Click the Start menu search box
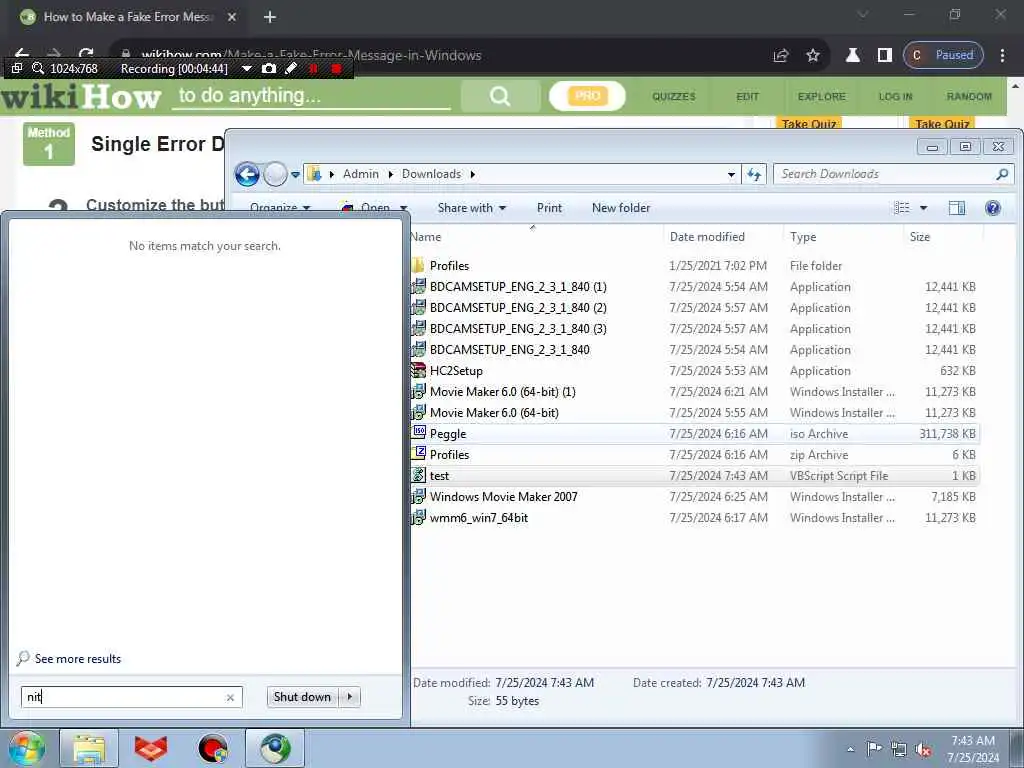The width and height of the screenshot is (1024, 768). click(x=131, y=697)
